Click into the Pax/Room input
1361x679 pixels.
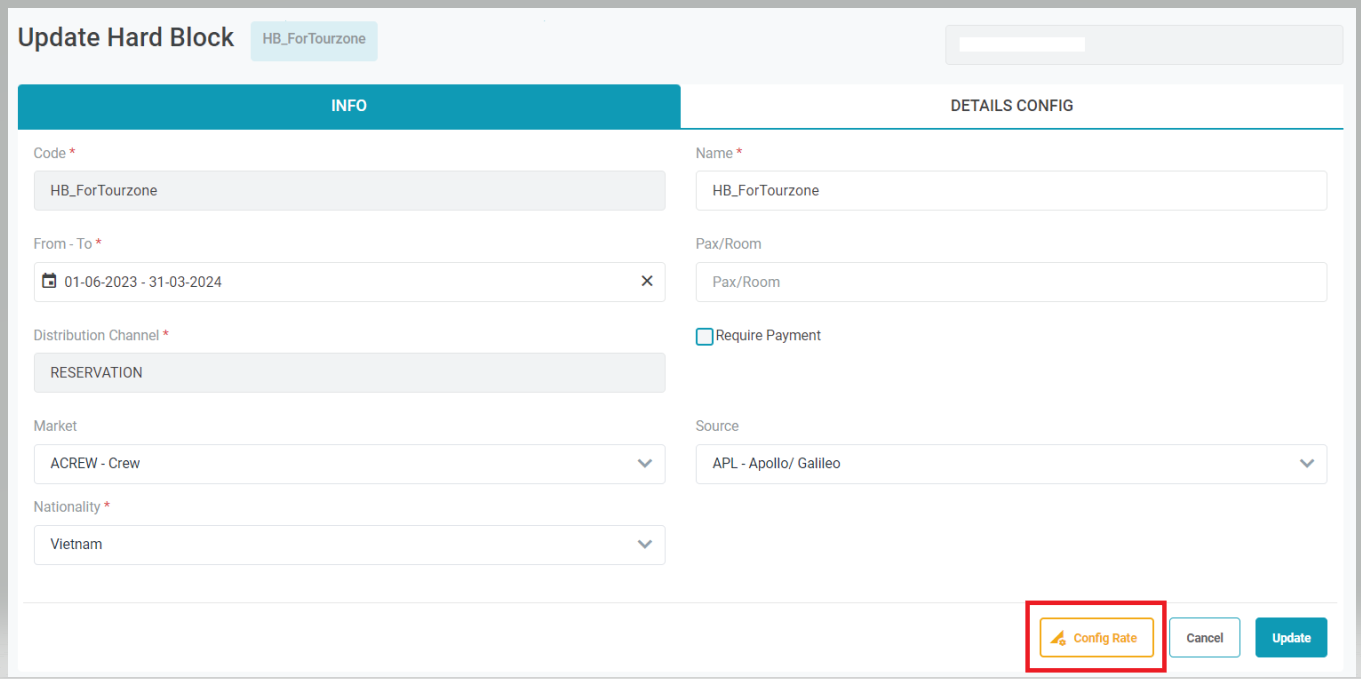click(x=1011, y=282)
